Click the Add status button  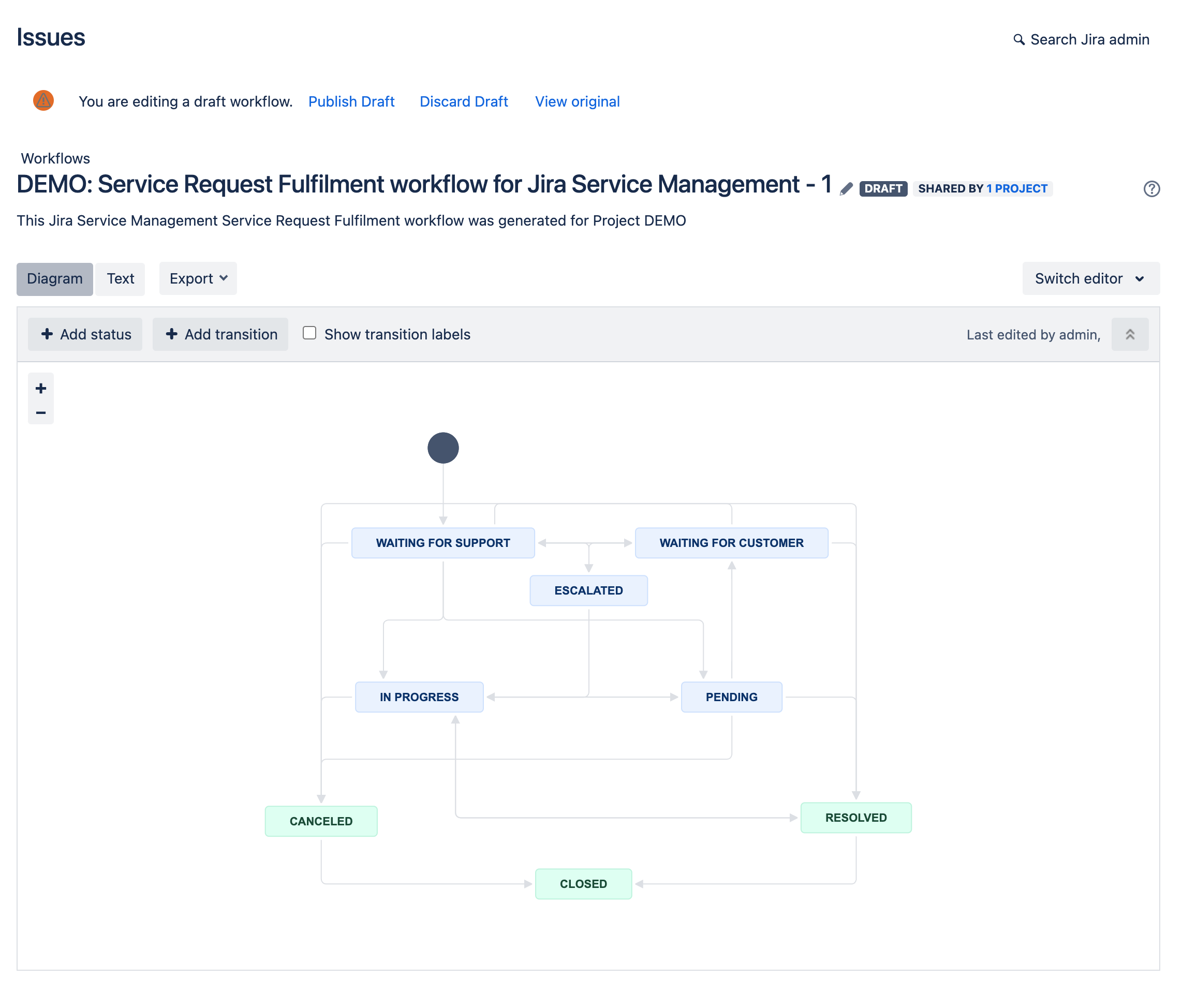85,334
